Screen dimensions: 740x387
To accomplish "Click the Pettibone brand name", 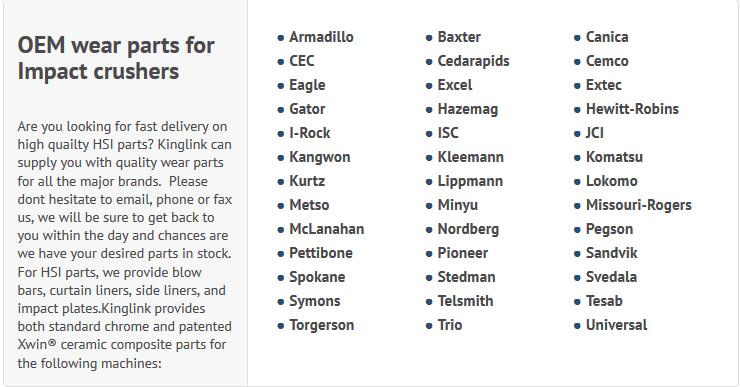I will [x=321, y=253].
